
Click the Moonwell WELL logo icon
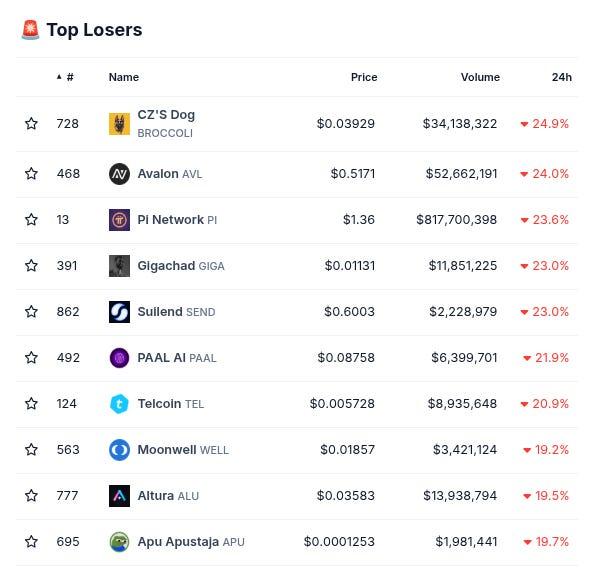pos(119,450)
